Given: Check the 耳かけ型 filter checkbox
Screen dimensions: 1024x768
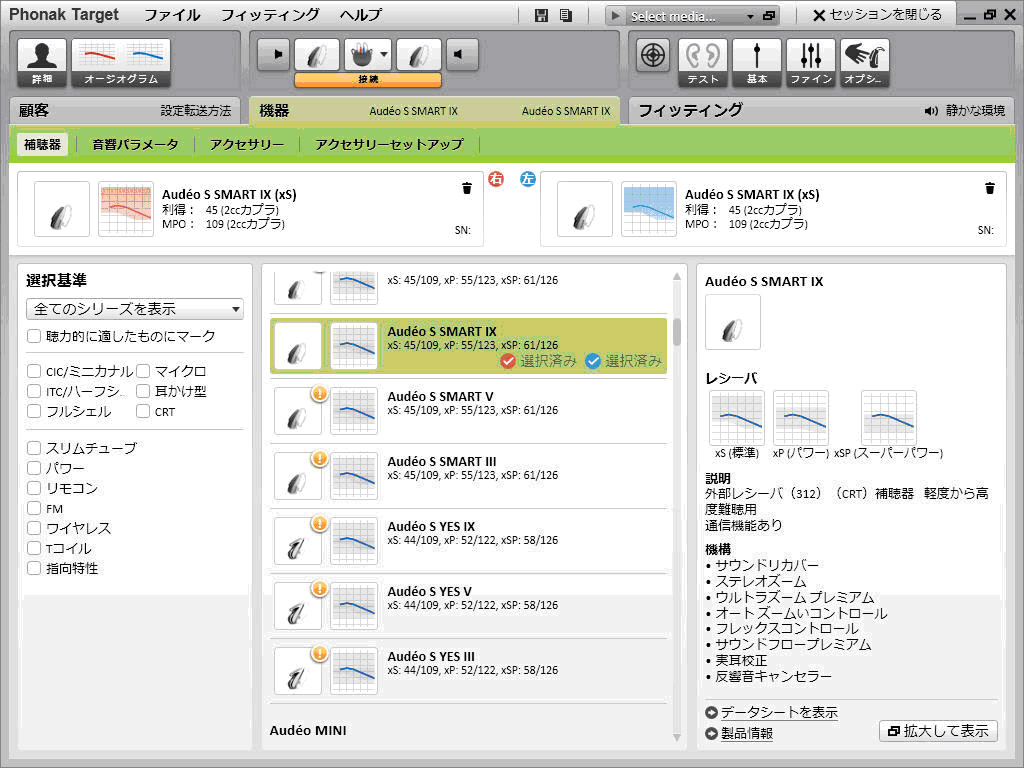Looking at the screenshot, I should [x=143, y=391].
